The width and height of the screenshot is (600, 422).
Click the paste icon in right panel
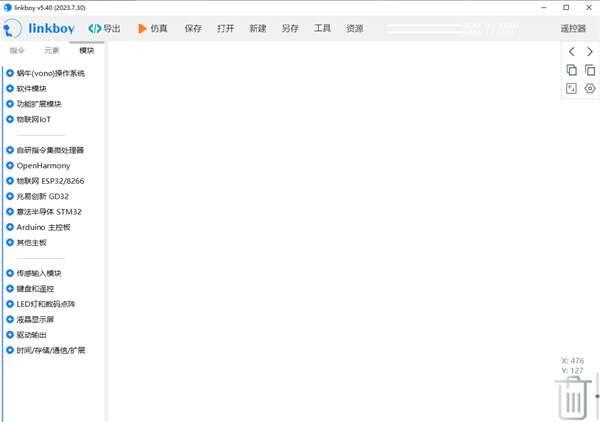point(590,70)
